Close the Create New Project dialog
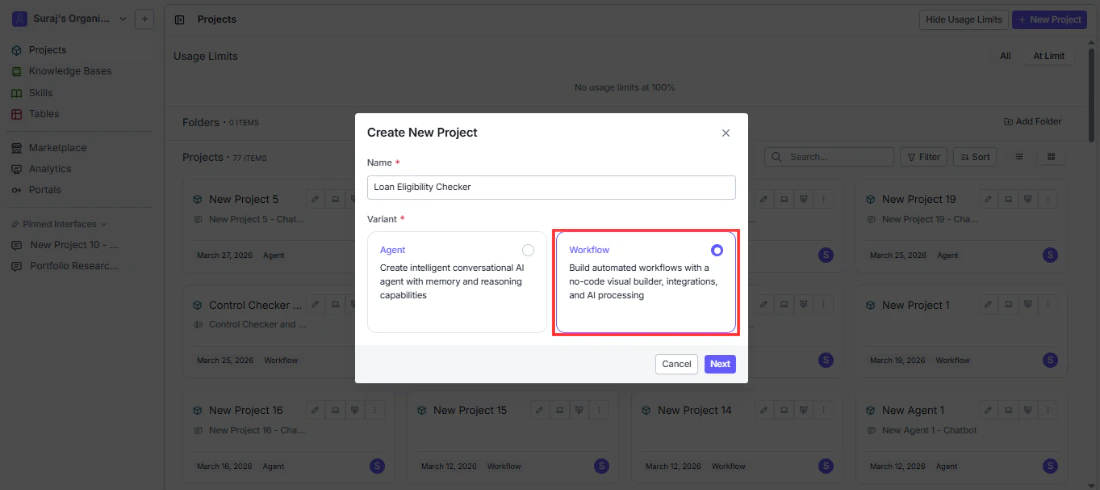This screenshot has height=490, width=1100. pos(726,133)
